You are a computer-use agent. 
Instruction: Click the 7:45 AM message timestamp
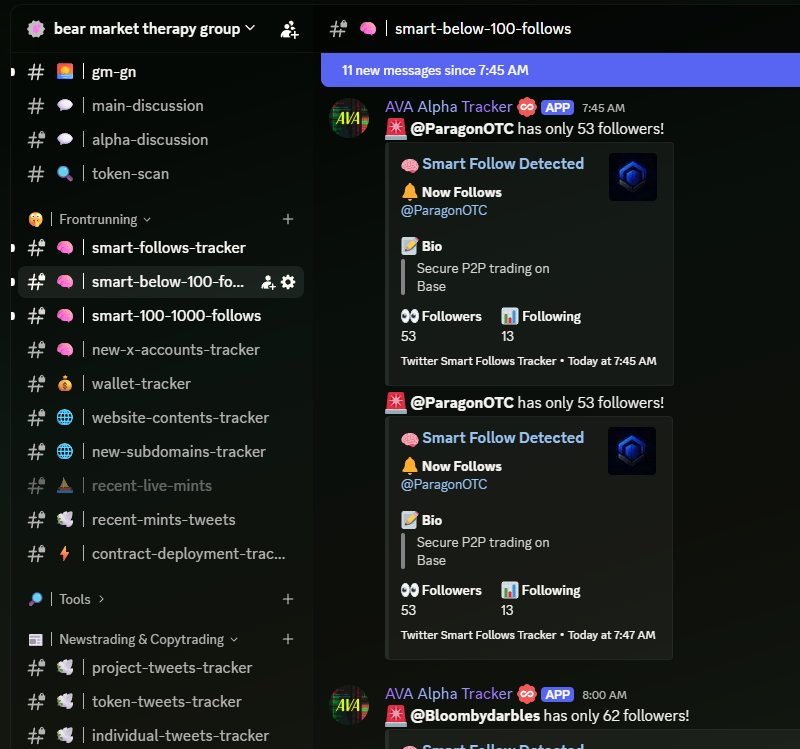coord(604,108)
